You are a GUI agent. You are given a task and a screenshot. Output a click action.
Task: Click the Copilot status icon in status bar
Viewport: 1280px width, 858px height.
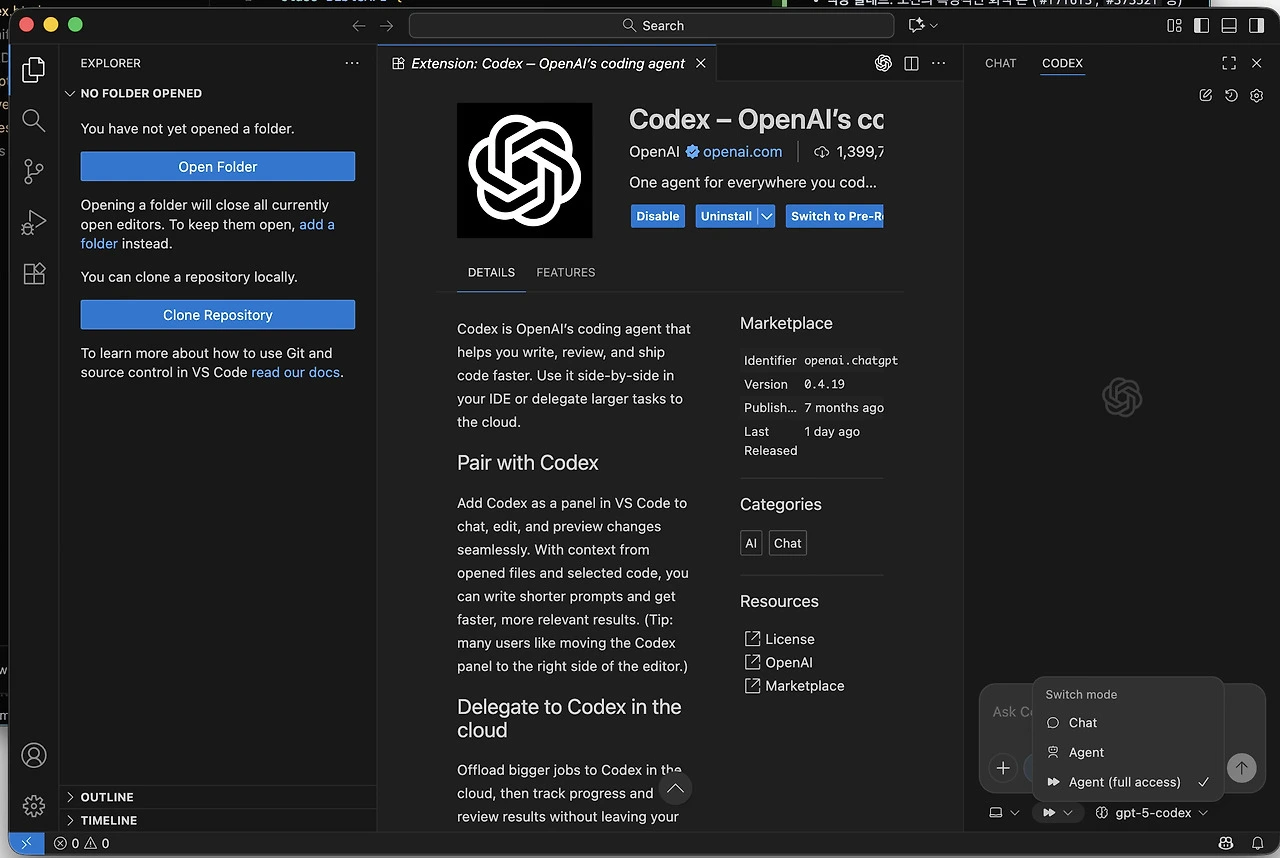(1226, 843)
